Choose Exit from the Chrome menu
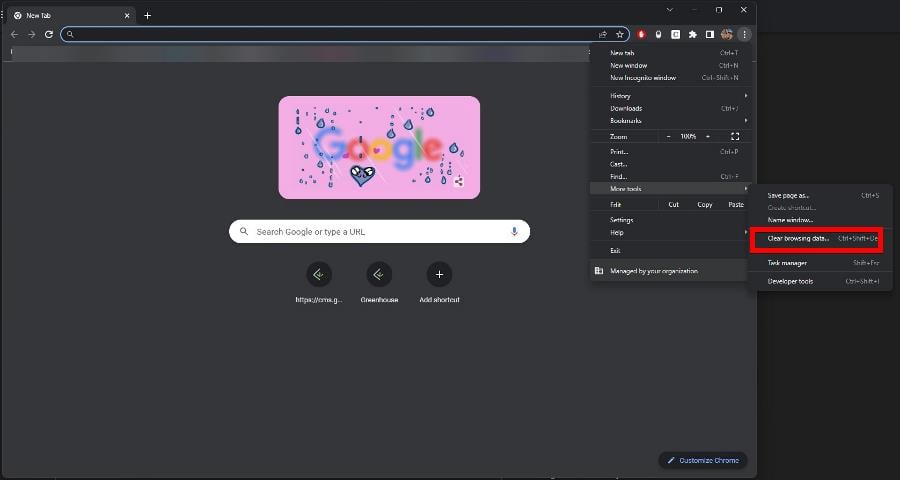 coord(669,251)
